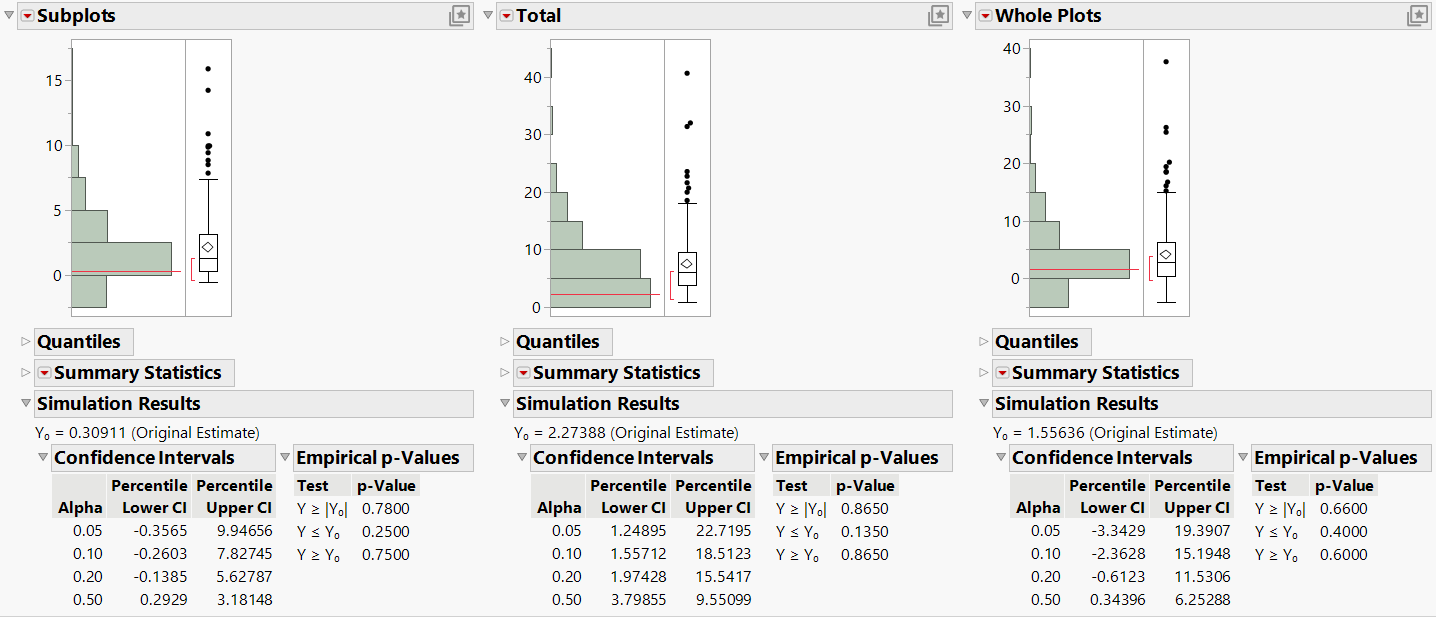Click the bookmark star icon beside Total
Viewport: 1436px width, 617px height.
click(938, 15)
